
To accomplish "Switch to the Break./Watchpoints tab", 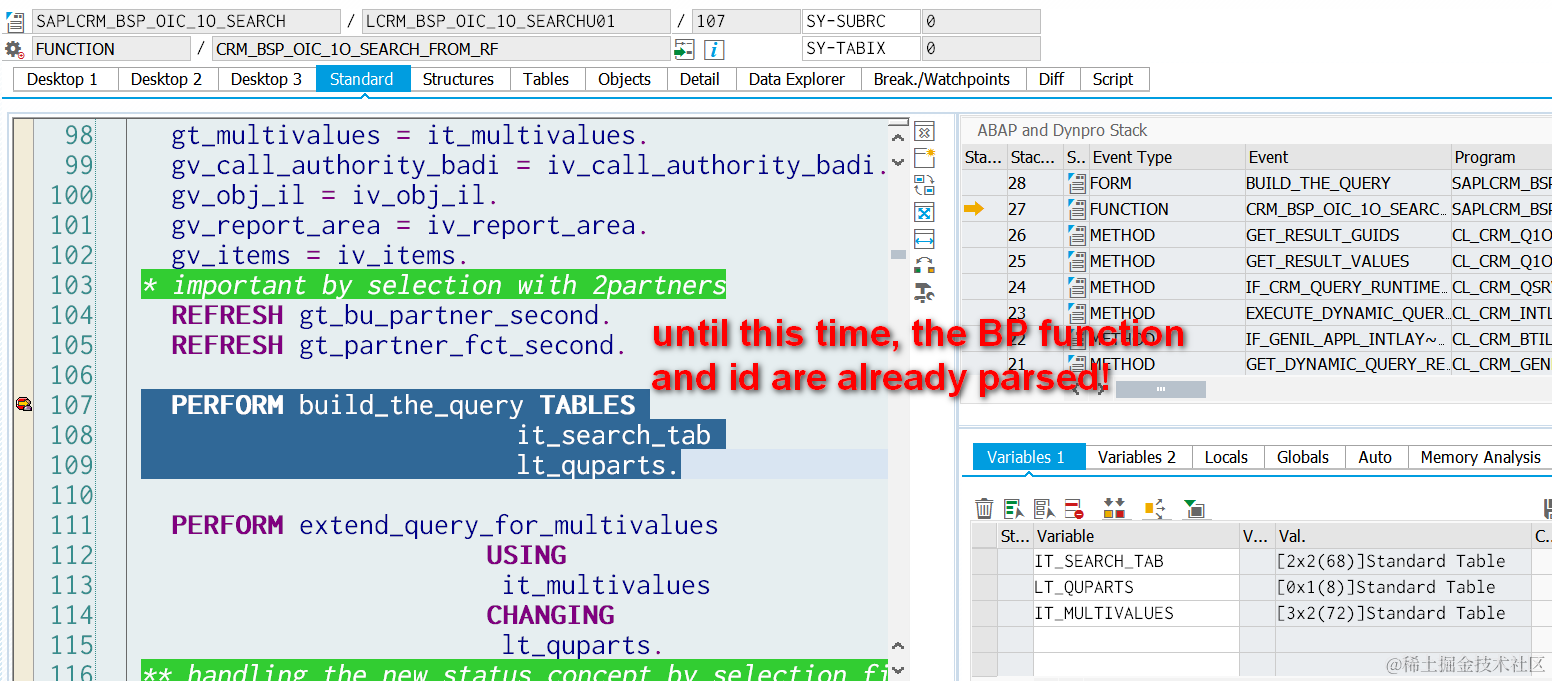I will (x=942, y=79).
